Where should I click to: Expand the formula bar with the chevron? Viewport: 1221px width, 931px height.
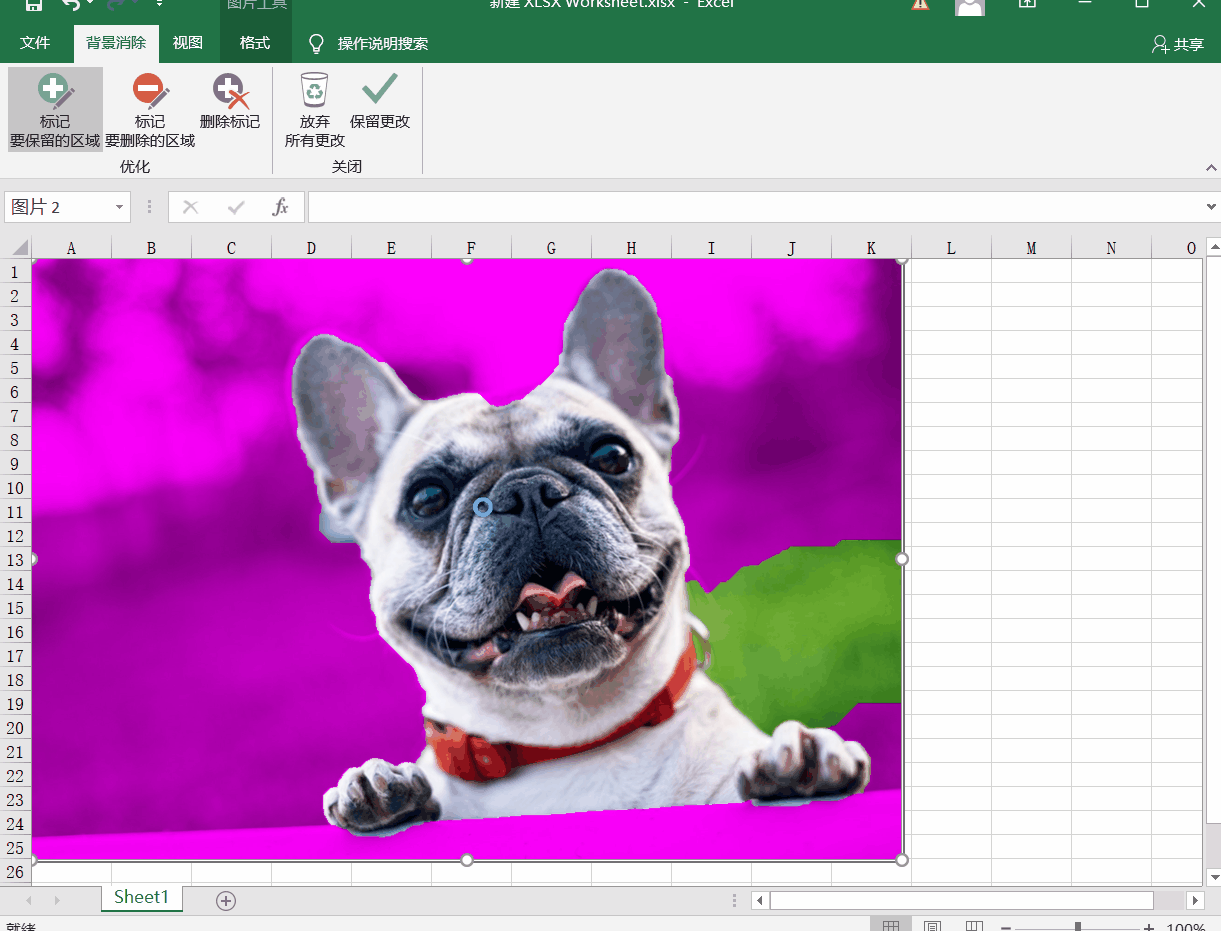(x=1211, y=207)
